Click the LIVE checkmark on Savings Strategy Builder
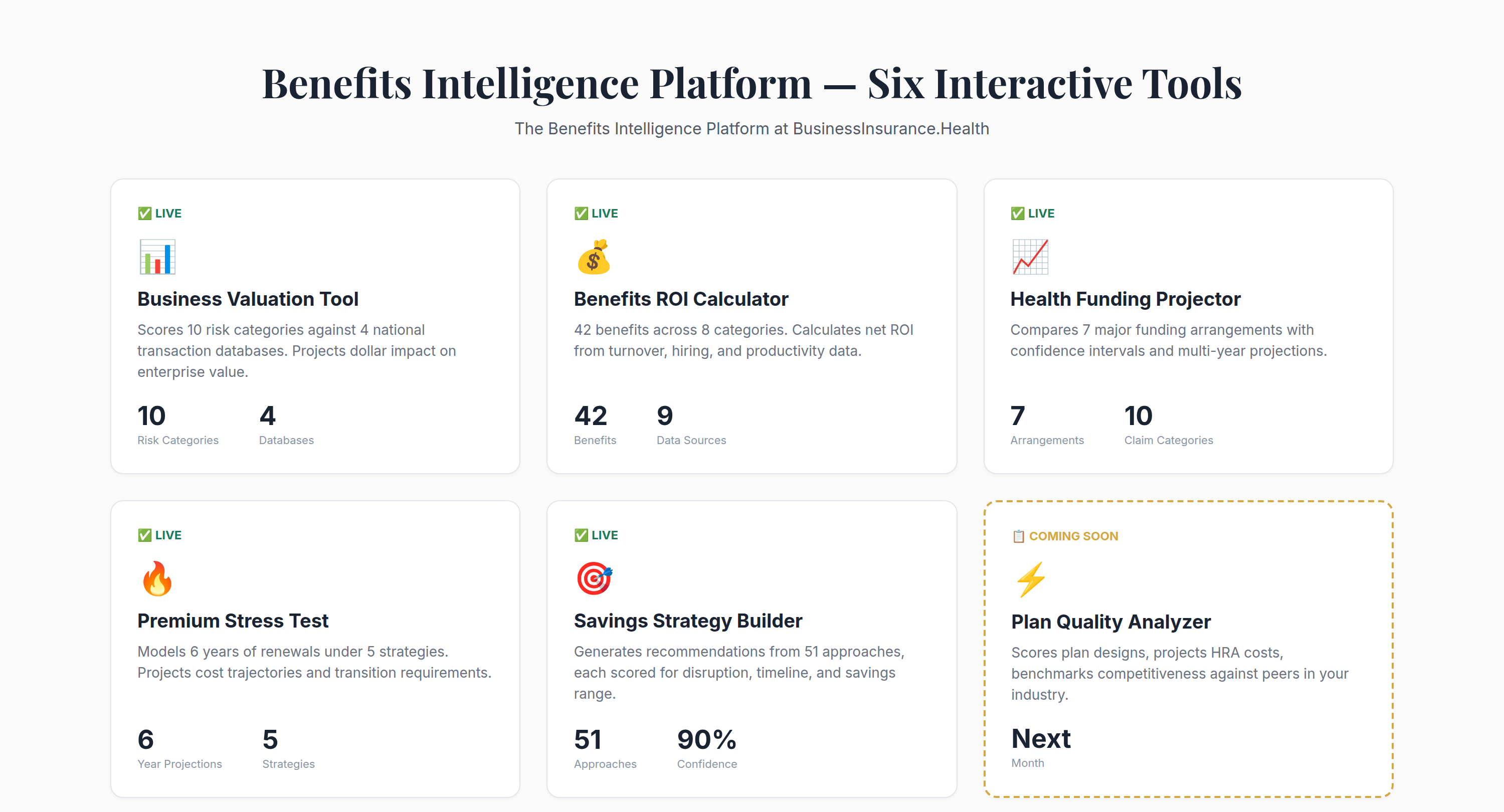This screenshot has width=1504, height=812. point(581,535)
